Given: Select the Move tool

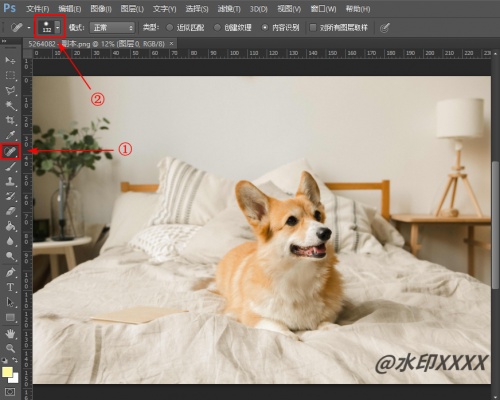Looking at the screenshot, I should tap(10, 60).
